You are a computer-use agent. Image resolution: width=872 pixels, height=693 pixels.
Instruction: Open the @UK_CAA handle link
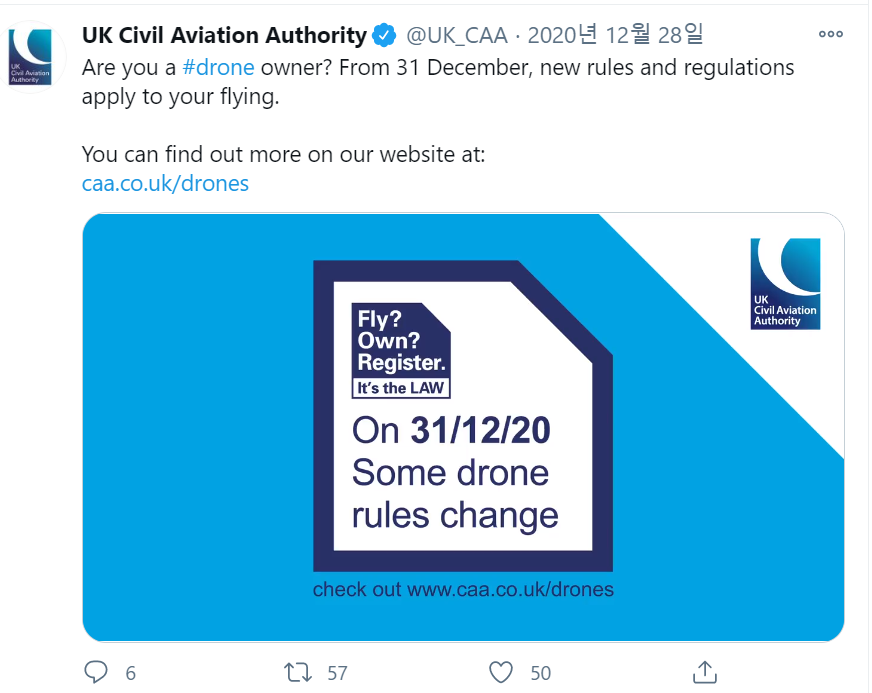click(456, 36)
